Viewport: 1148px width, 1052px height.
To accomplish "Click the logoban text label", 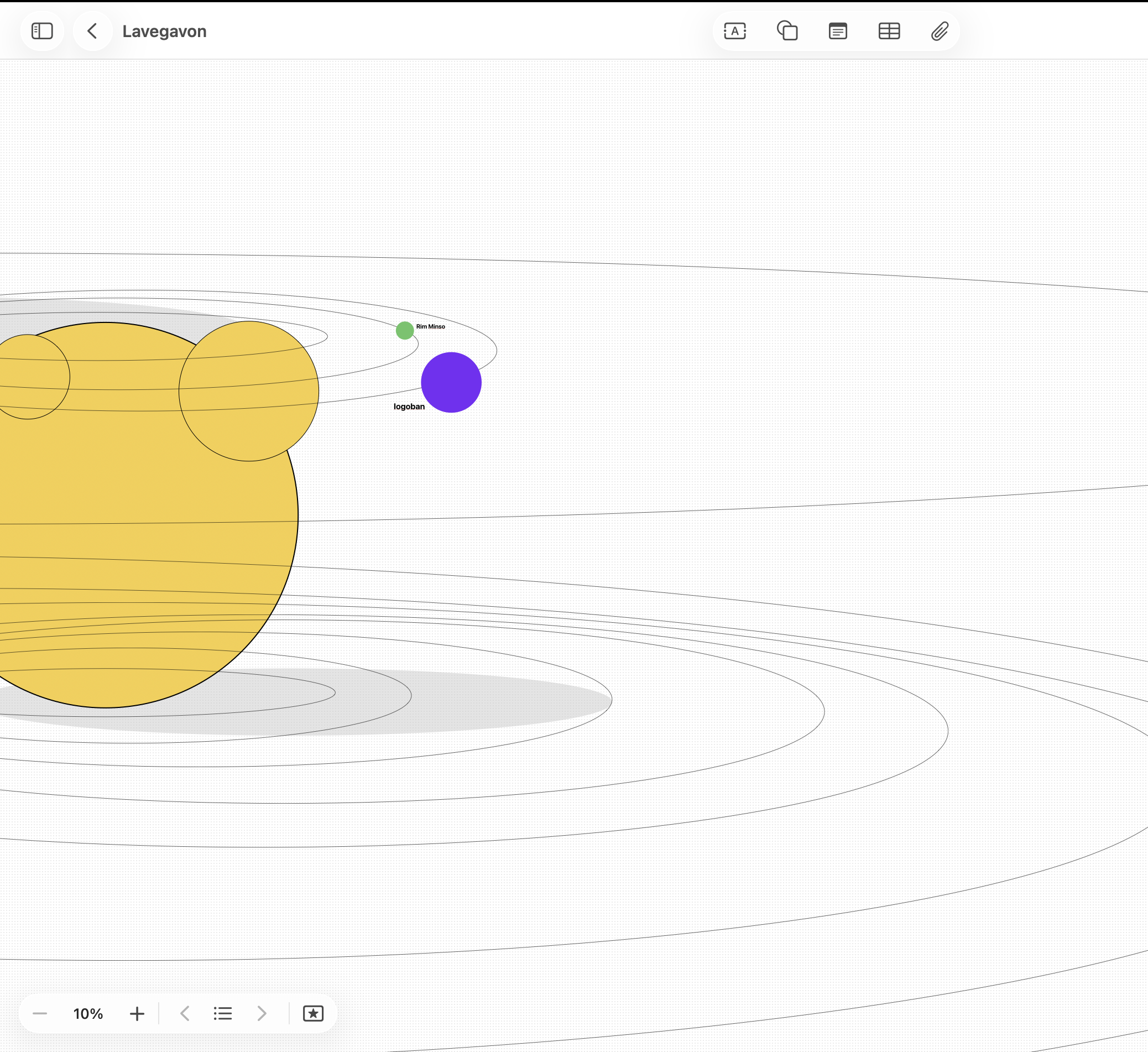I will [x=409, y=407].
